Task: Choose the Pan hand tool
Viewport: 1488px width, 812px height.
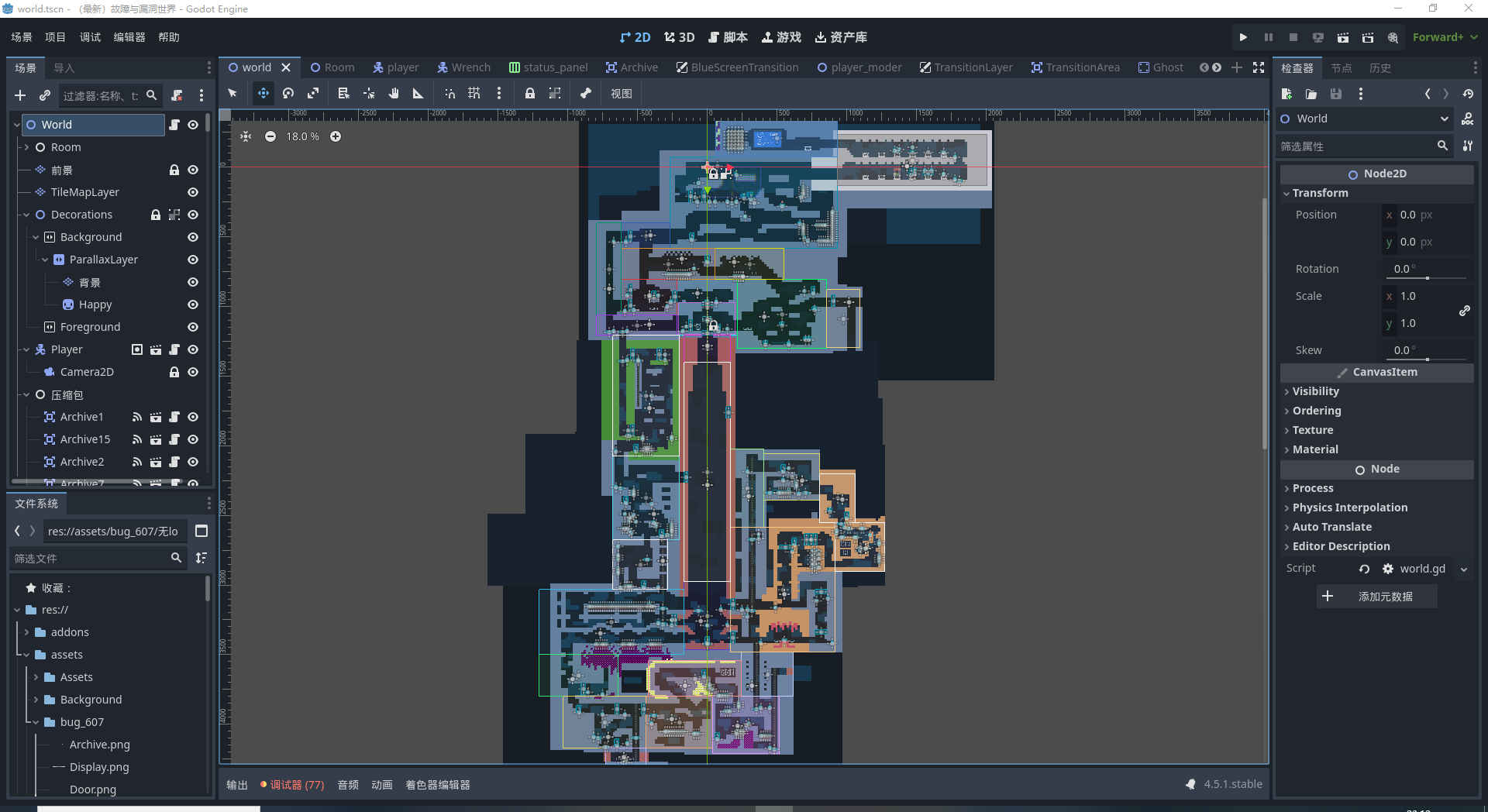Action: pyautogui.click(x=394, y=94)
